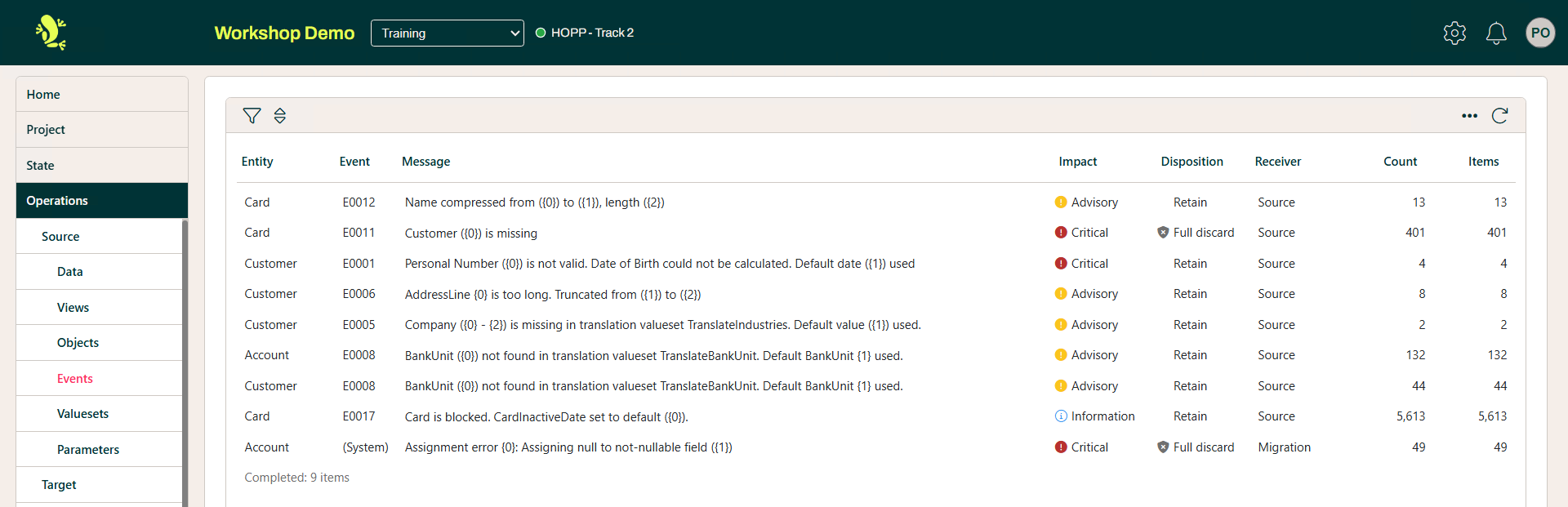This screenshot has height=507, width=1568.
Task: Select the E0011 Customer is missing row
Action: (470, 233)
